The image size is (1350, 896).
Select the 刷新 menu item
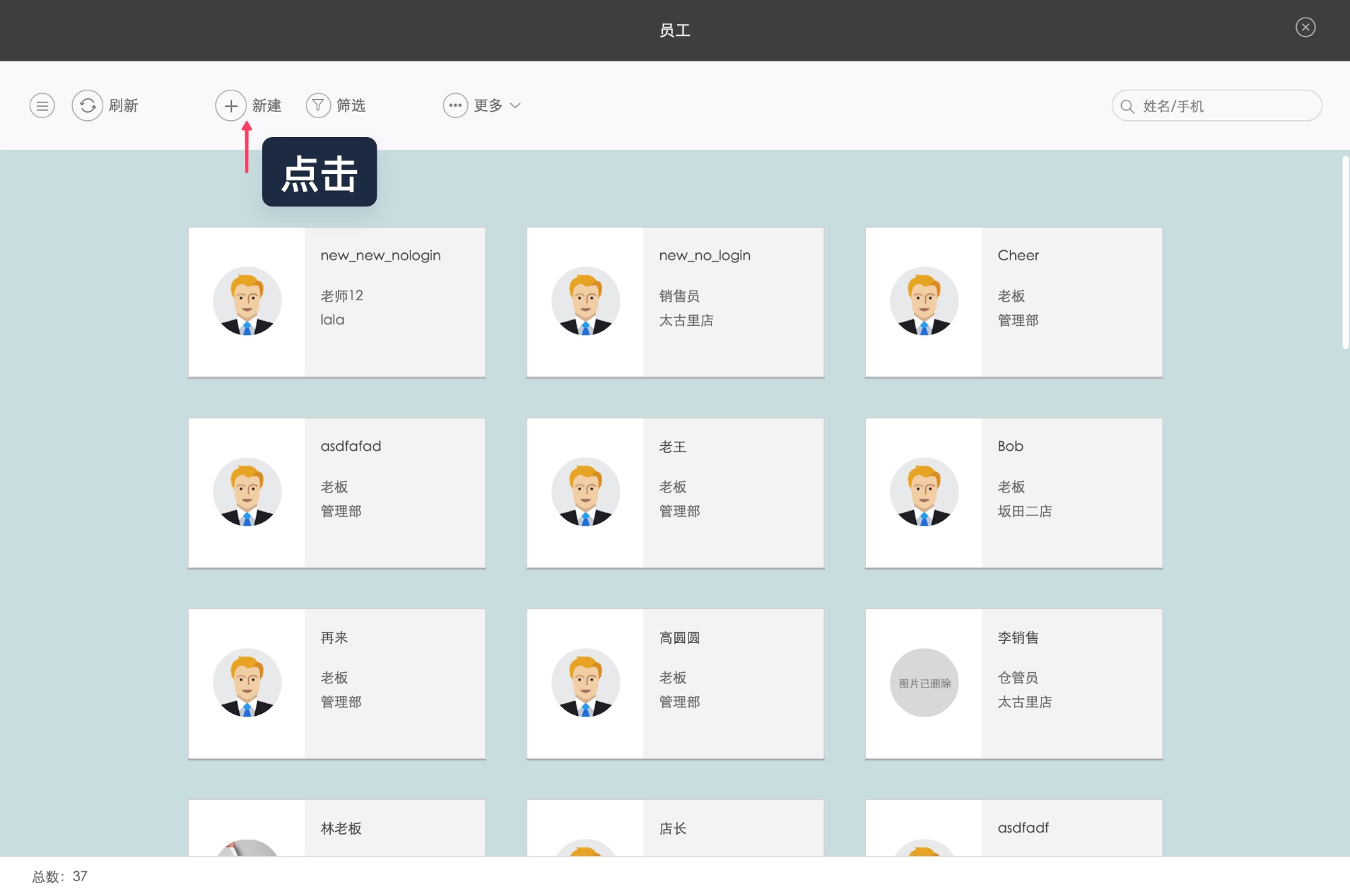click(x=123, y=105)
